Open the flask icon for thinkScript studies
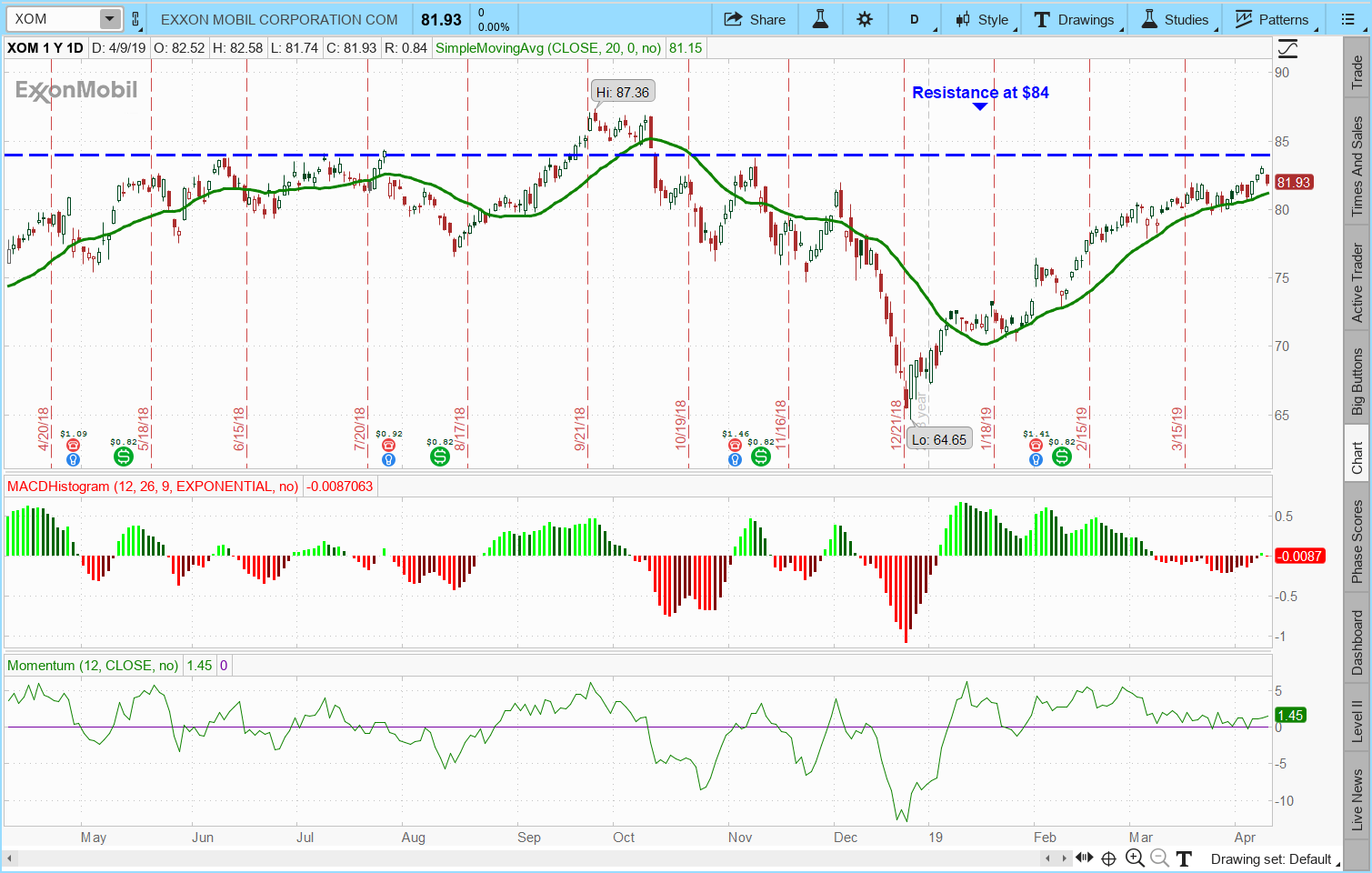Viewport: 1372px width, 873px height. 820,19
